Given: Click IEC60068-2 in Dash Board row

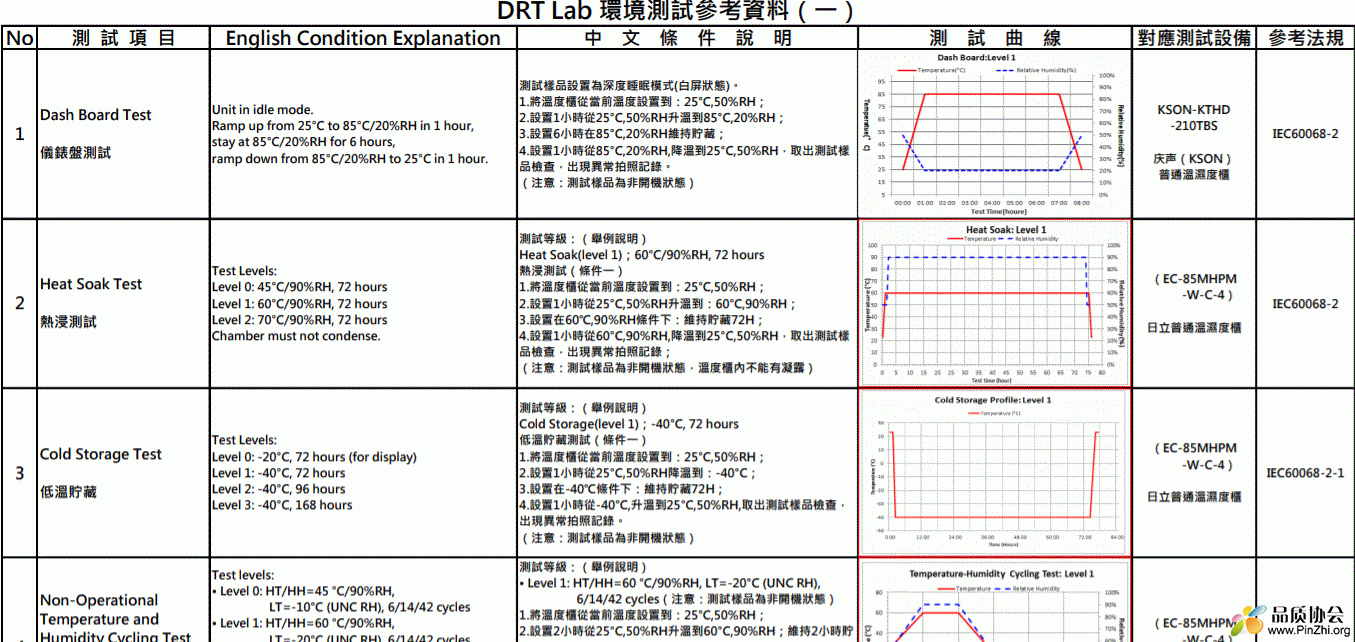Looking at the screenshot, I should coord(1305,134).
